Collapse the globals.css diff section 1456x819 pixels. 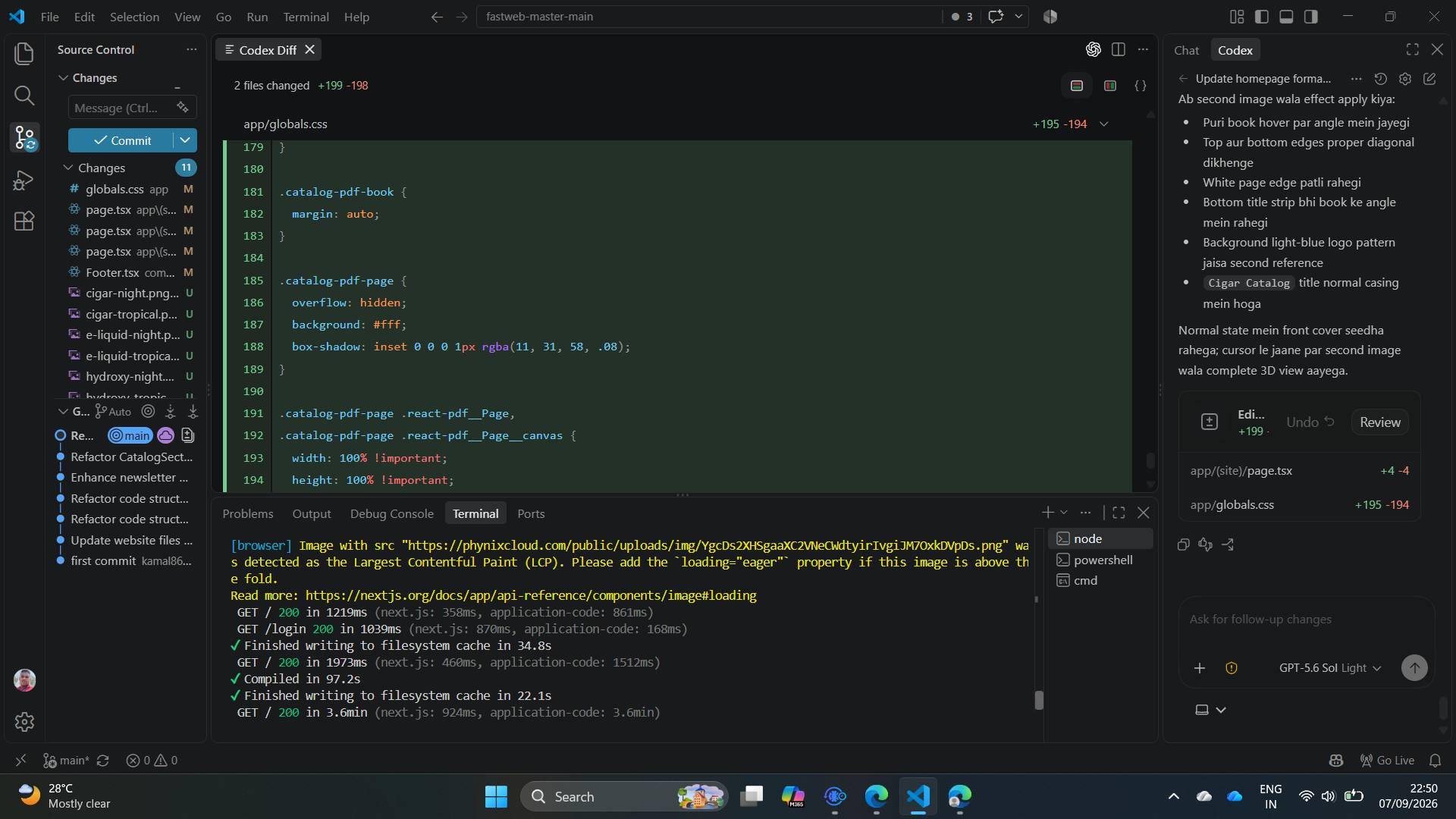(1104, 124)
